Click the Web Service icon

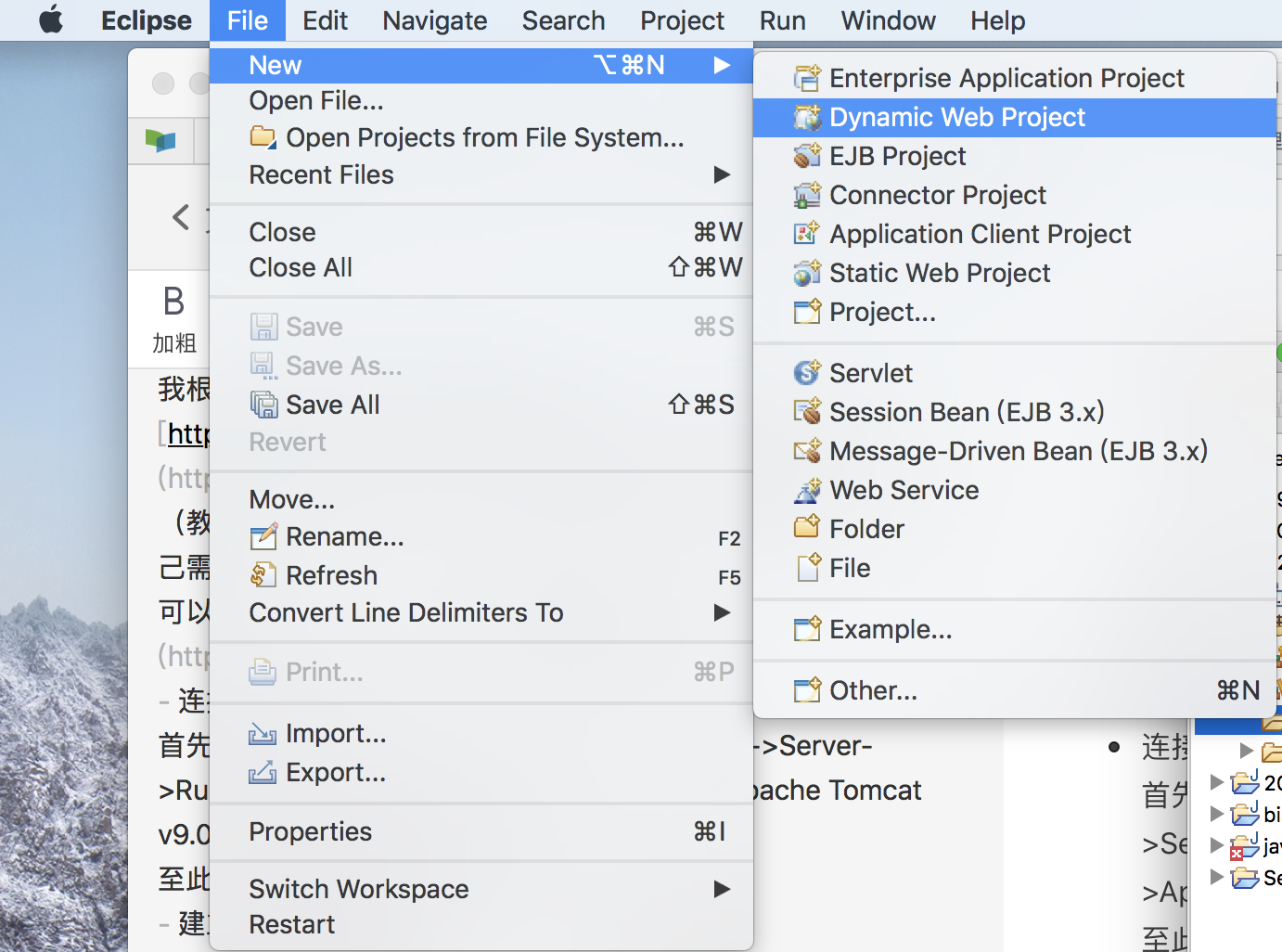pyautogui.click(x=807, y=490)
